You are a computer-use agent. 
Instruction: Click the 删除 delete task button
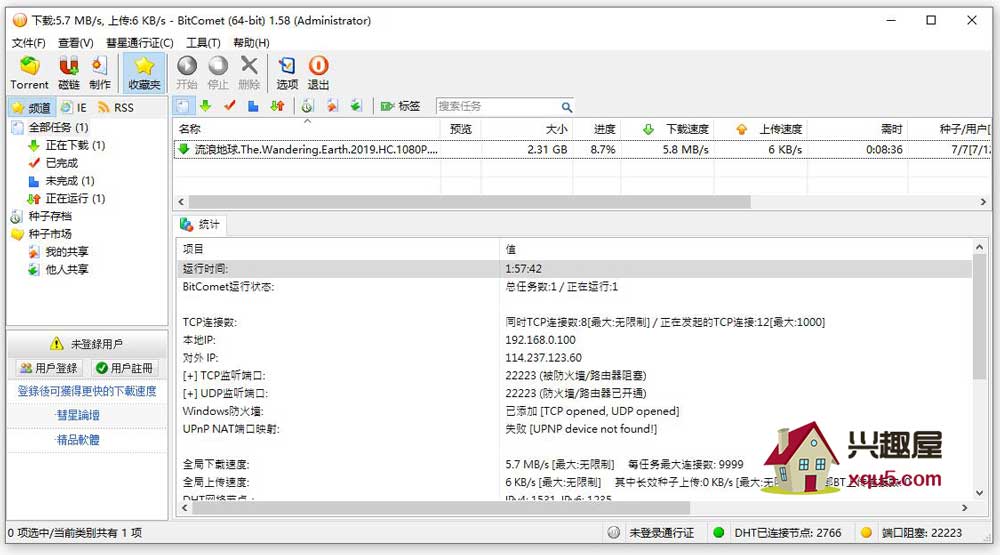[x=249, y=73]
